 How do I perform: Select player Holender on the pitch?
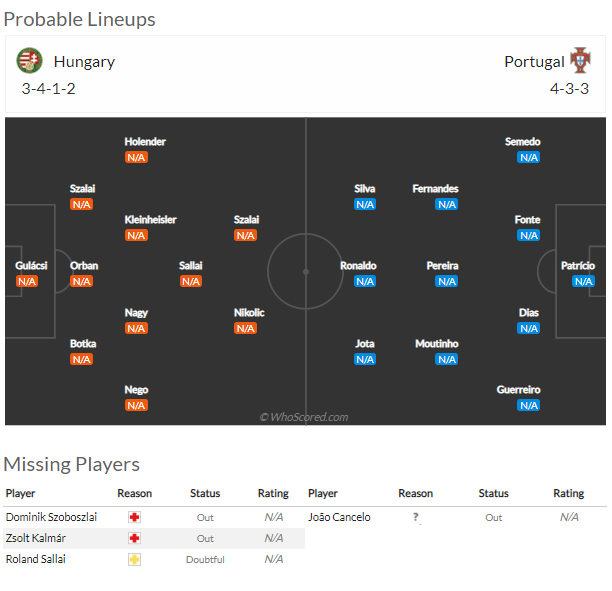tap(145, 142)
